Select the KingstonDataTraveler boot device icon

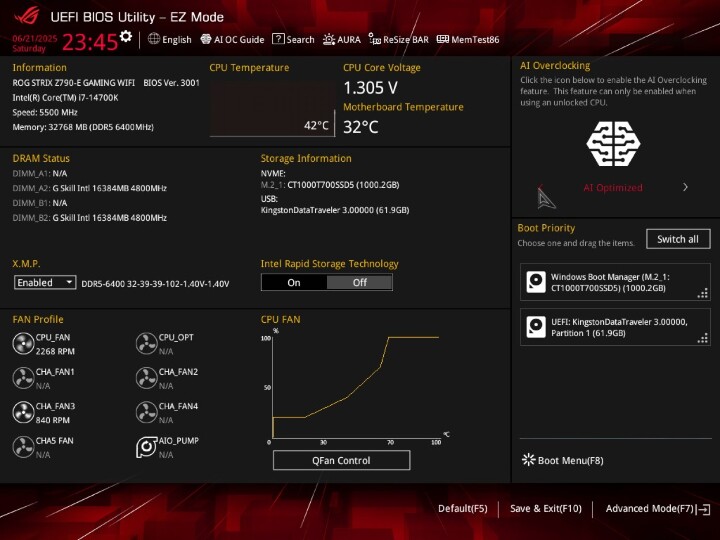(536, 326)
